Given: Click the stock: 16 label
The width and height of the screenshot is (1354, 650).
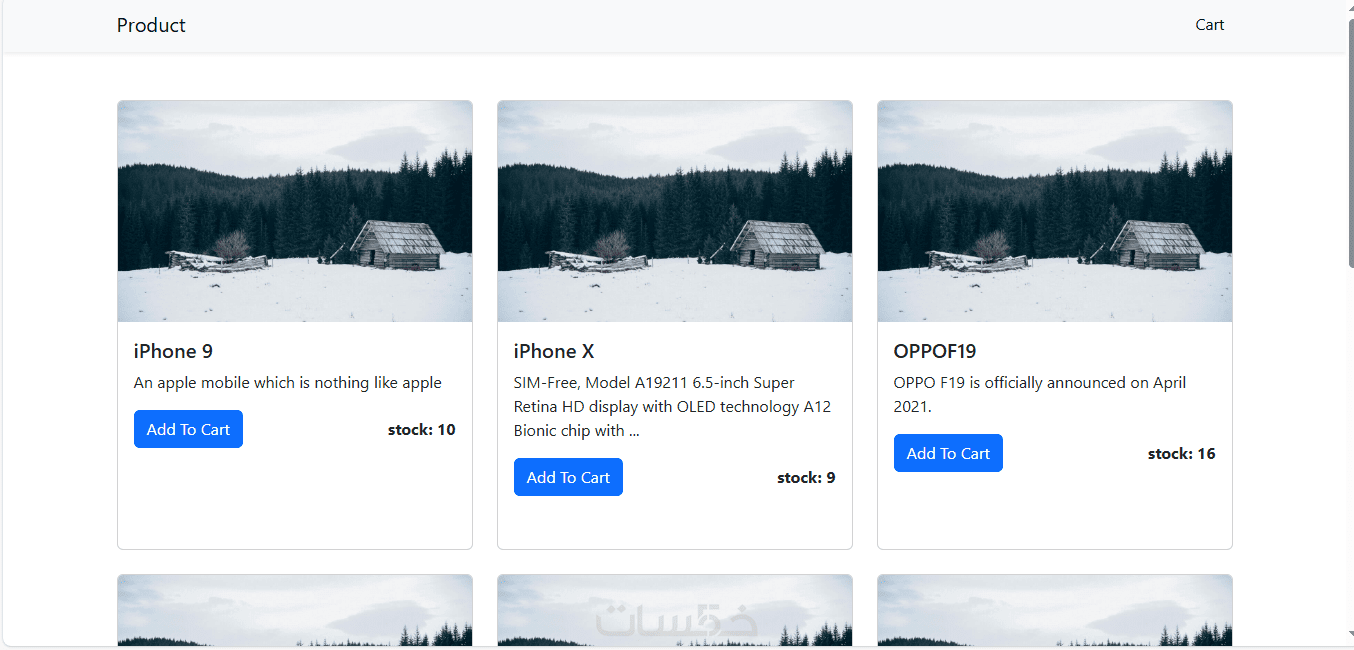Looking at the screenshot, I should (x=1182, y=454).
